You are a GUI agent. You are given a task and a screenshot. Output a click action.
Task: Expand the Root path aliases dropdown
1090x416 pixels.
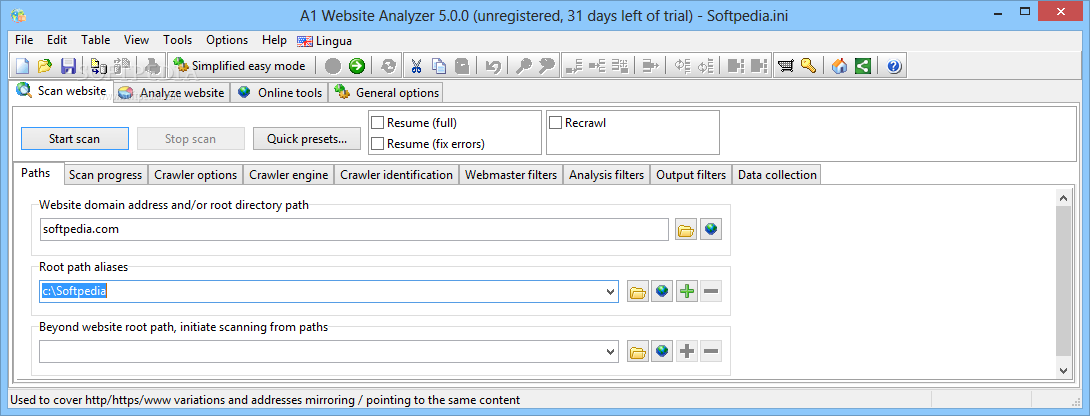[610, 292]
